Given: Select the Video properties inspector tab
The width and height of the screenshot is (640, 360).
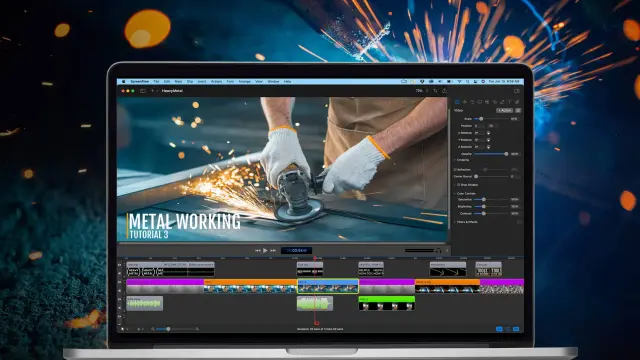Looking at the screenshot, I should tap(457, 102).
